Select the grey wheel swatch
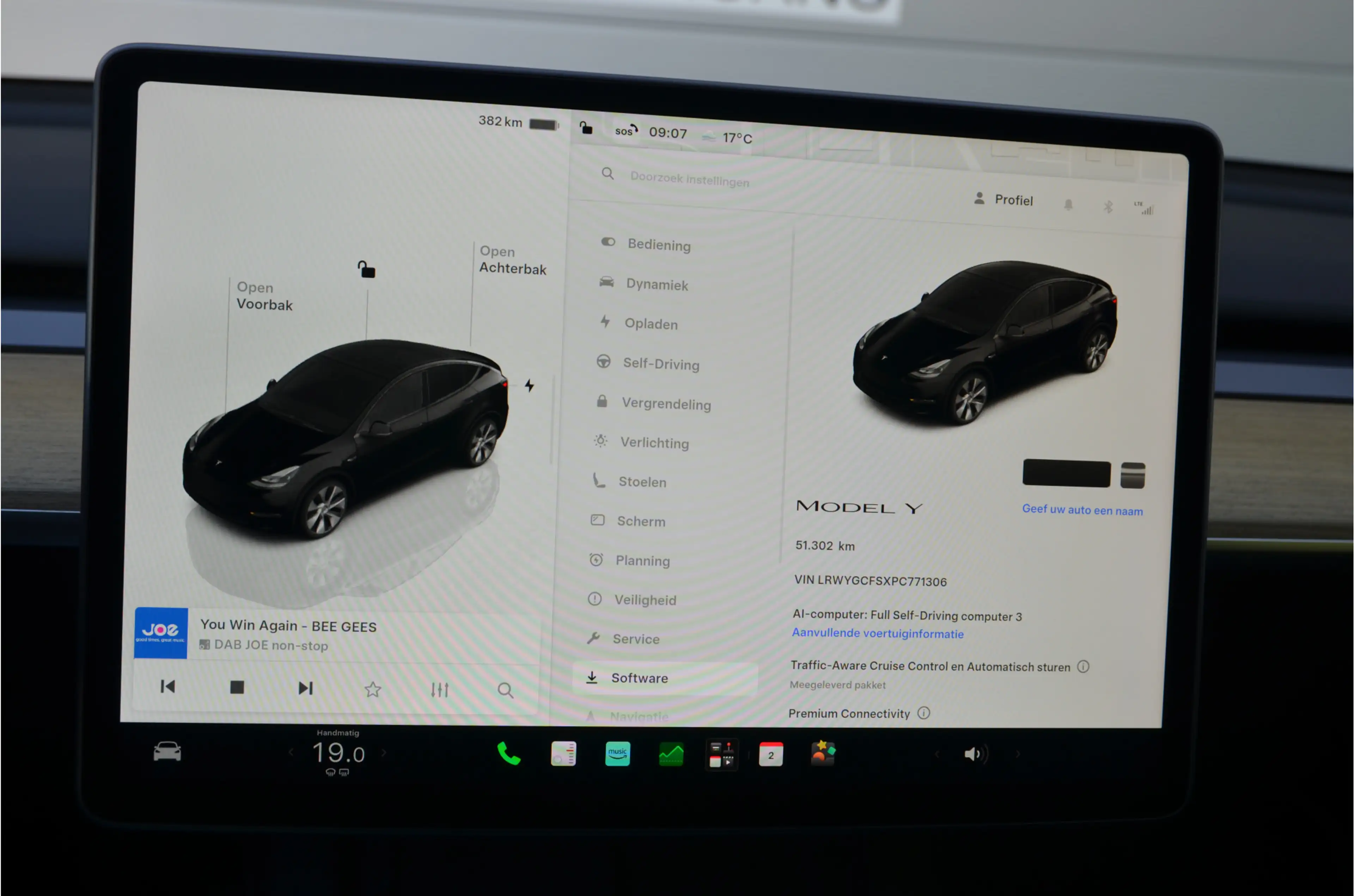This screenshot has height=896, width=1354. [x=1132, y=475]
